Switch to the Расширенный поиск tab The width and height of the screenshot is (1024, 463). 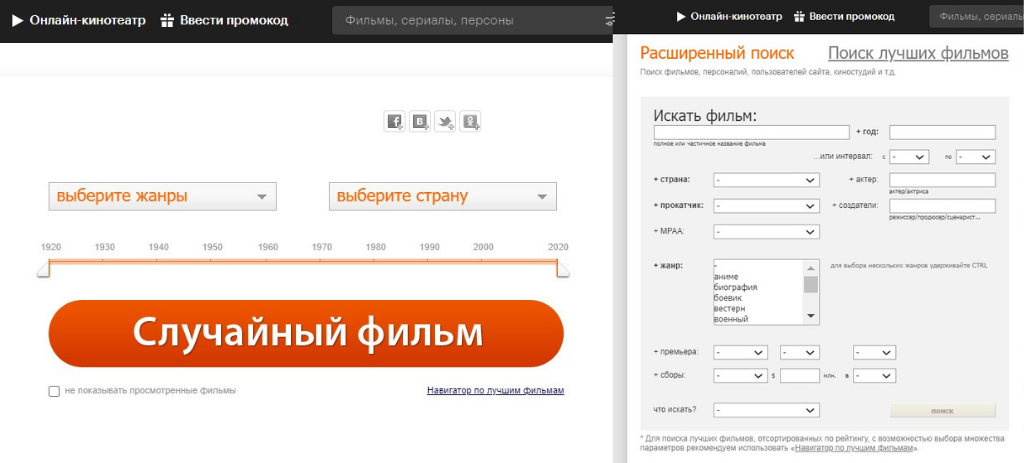click(717, 53)
